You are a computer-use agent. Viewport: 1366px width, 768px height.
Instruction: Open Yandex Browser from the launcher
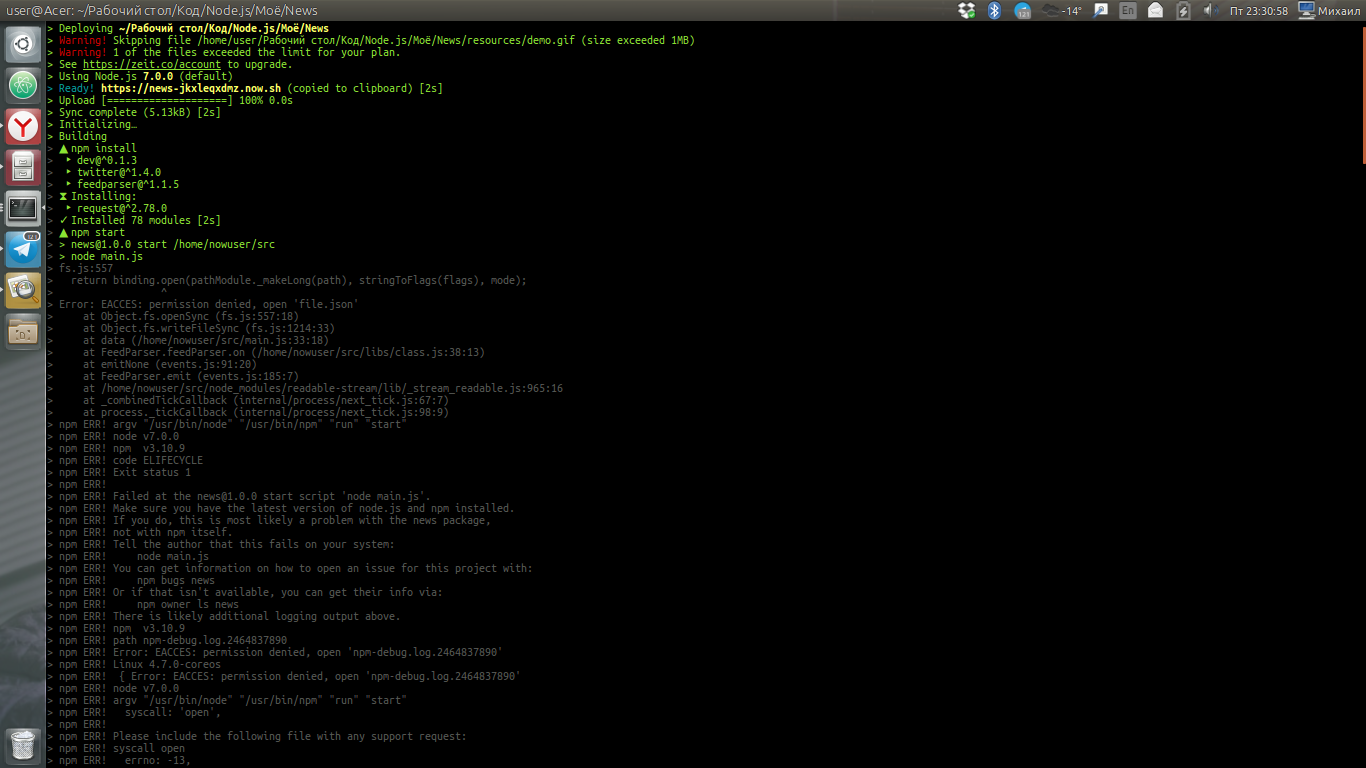click(x=23, y=126)
